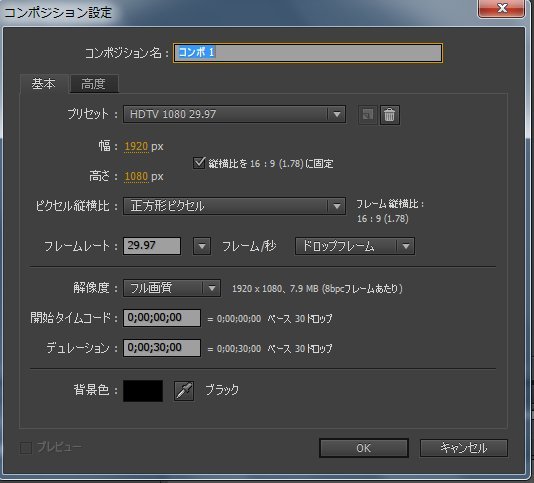Open the ピクセル縦横比 dropdown 正方形ピクセル
Viewport: 534px width, 483px height.
(234, 206)
